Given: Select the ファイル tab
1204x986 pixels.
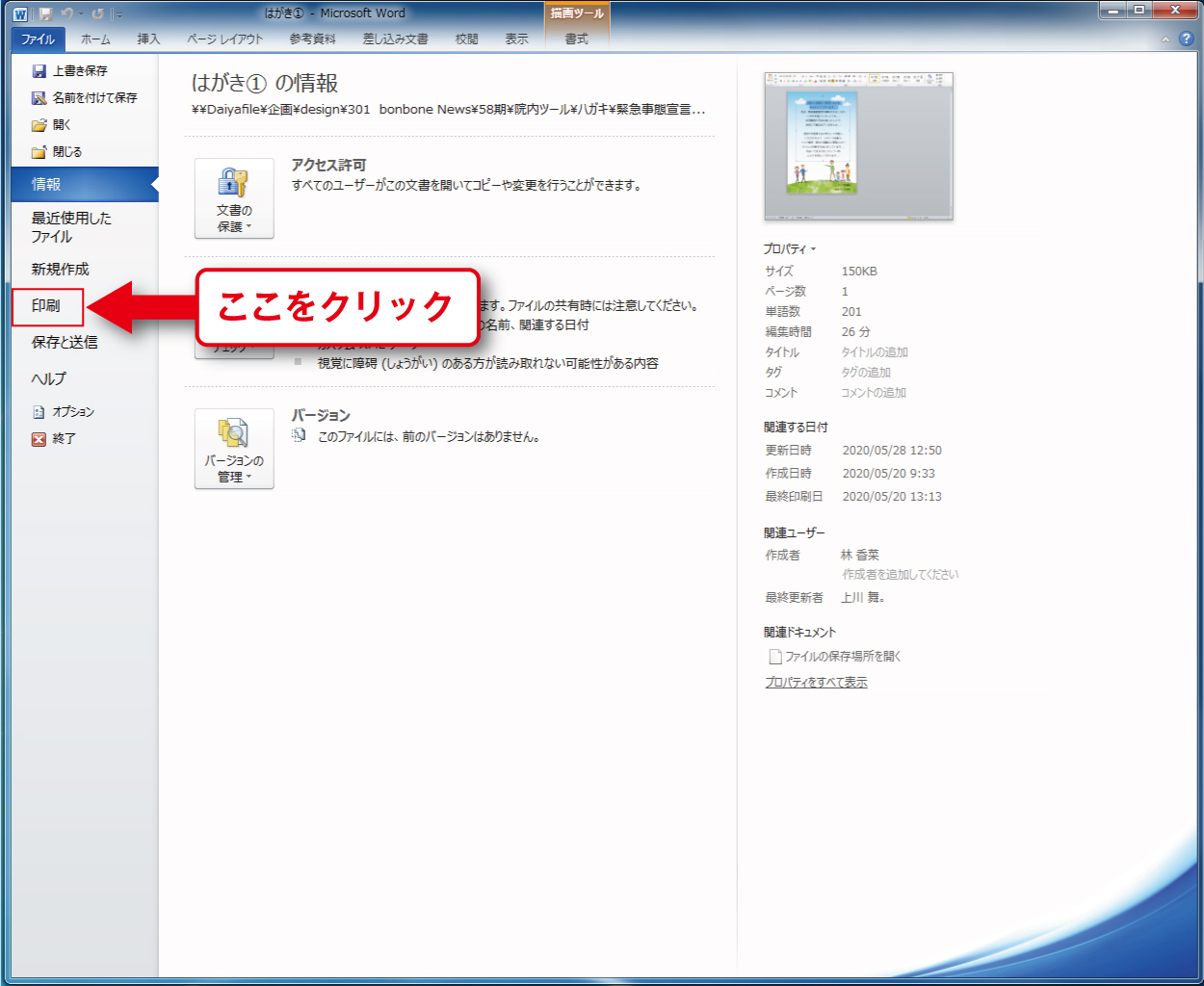Looking at the screenshot, I should click(39, 39).
